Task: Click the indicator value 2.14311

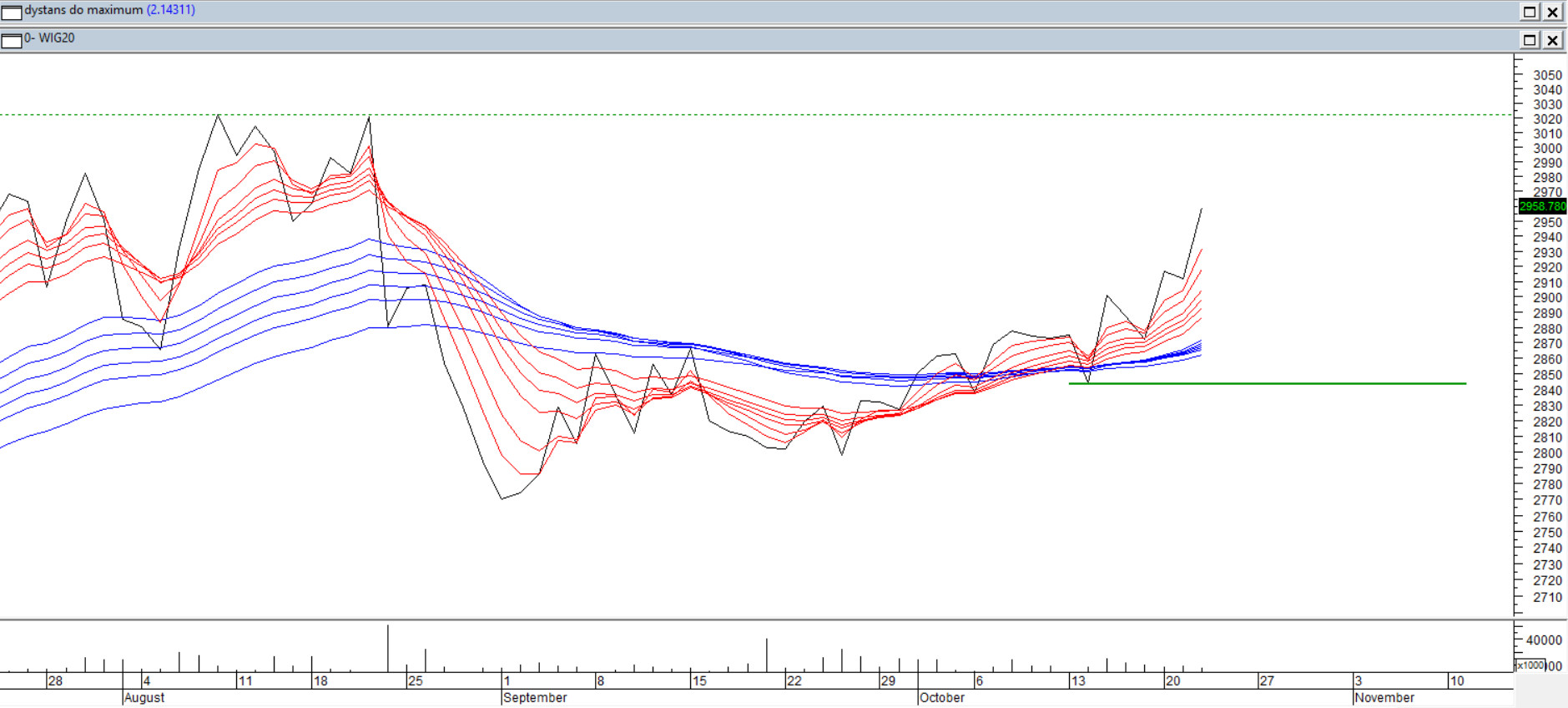Action: pyautogui.click(x=171, y=10)
